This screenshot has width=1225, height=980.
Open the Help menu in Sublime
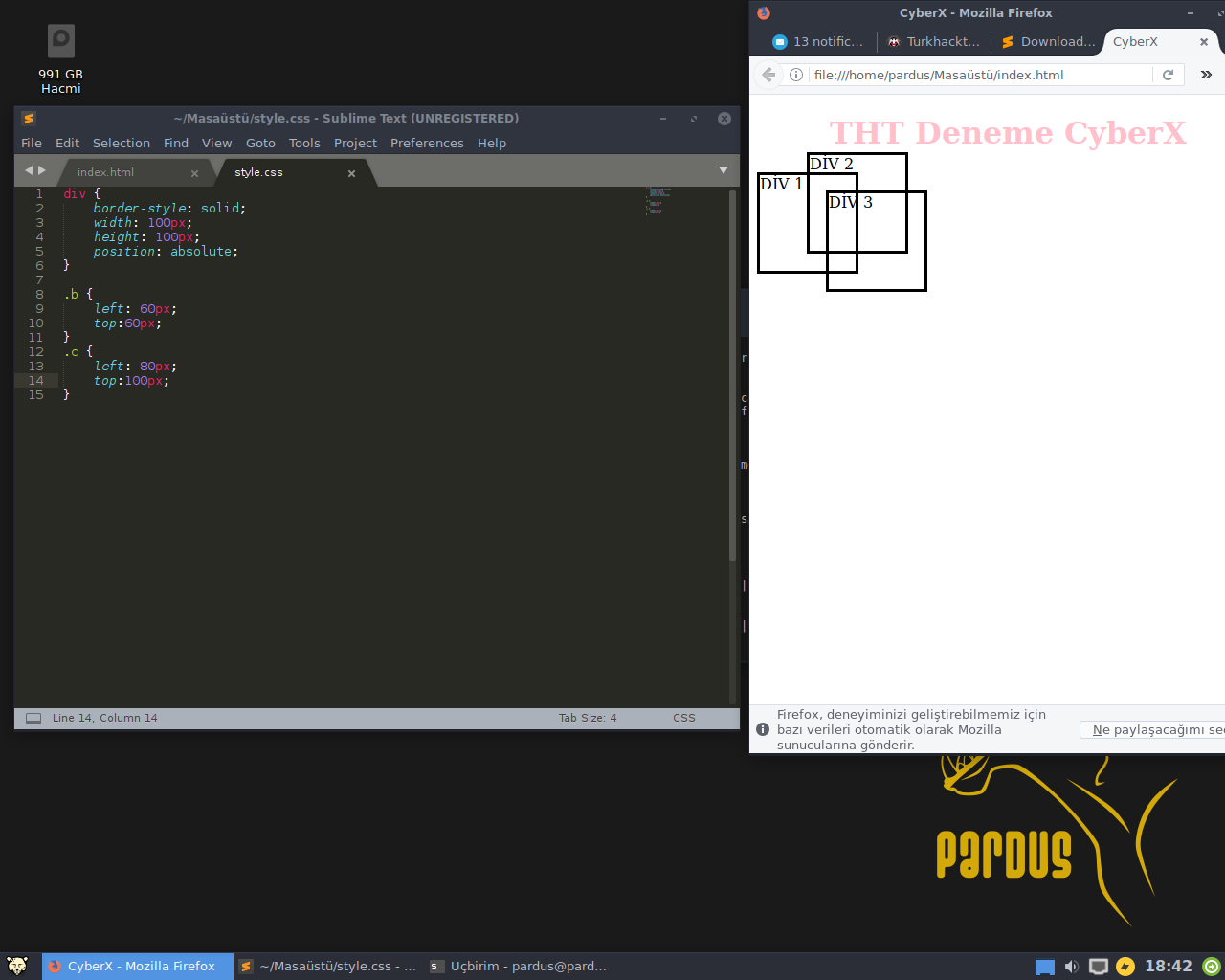[492, 143]
